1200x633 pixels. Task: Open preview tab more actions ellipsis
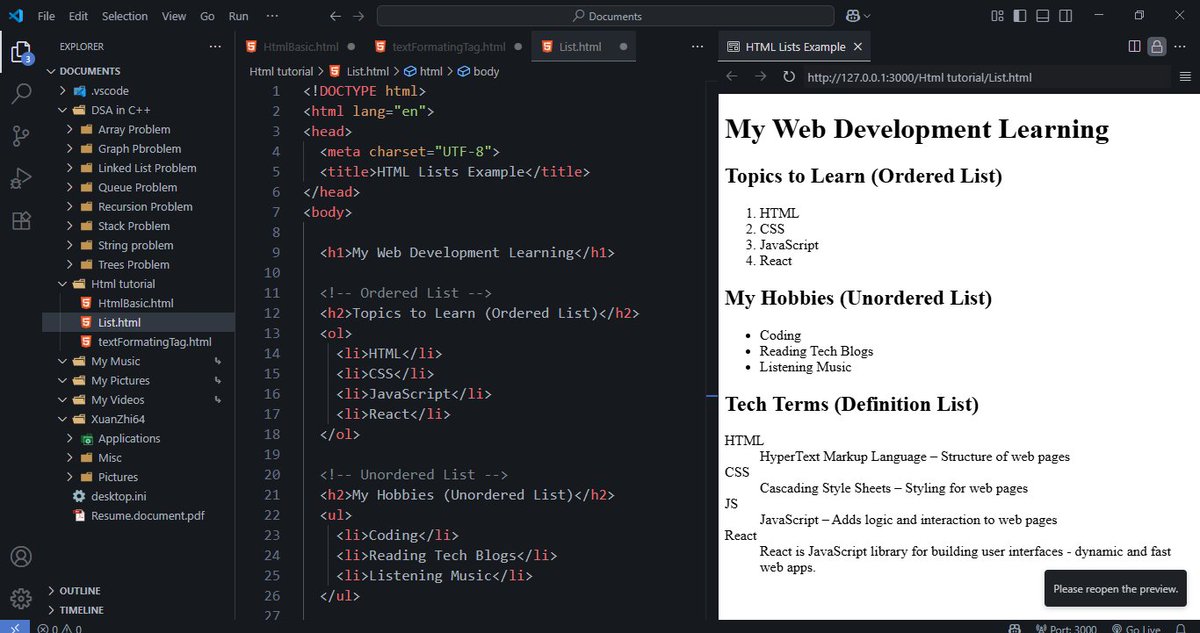[1182, 46]
